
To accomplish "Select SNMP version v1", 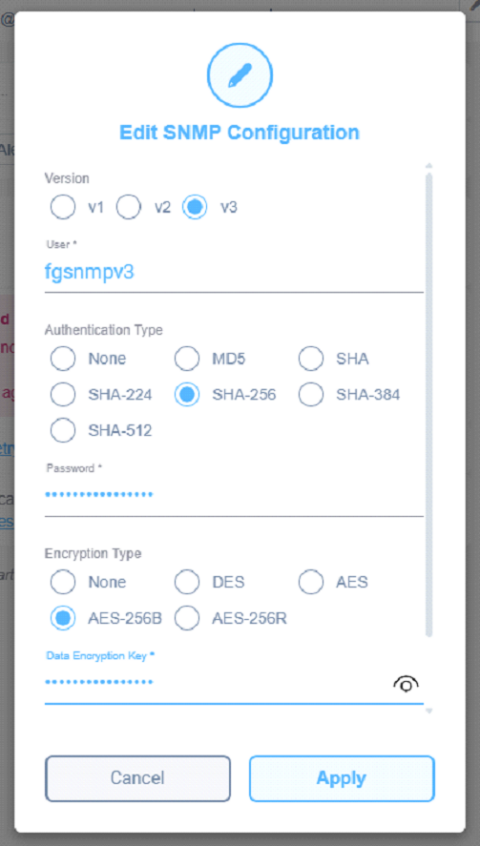I will 63,208.
